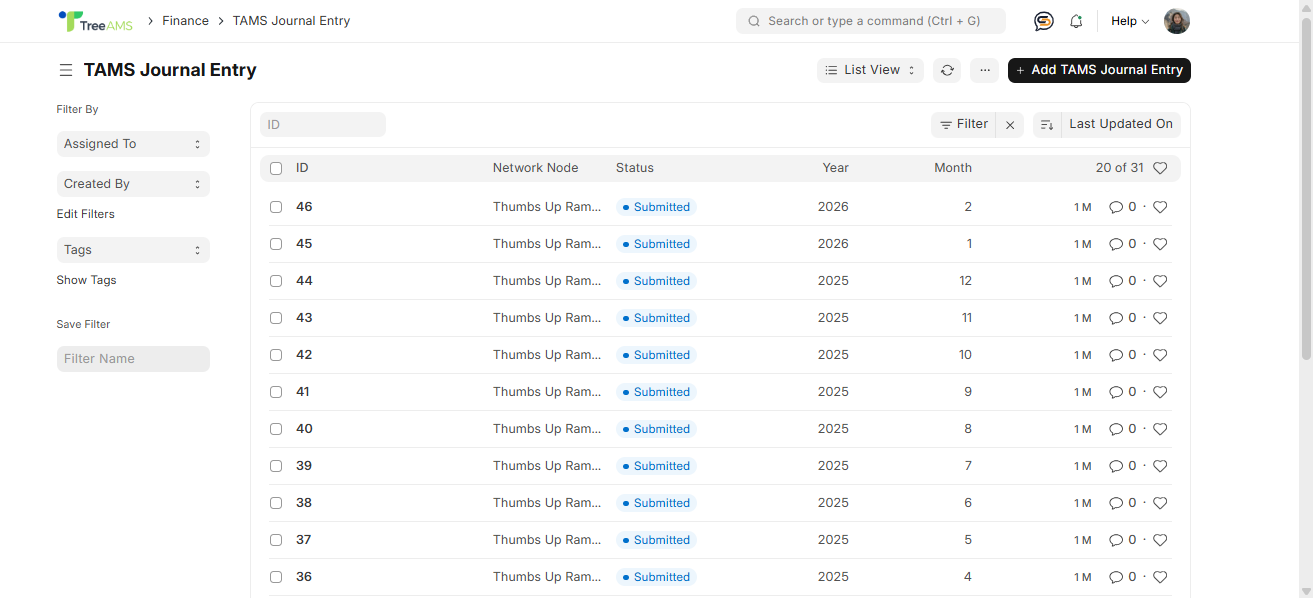The height and width of the screenshot is (598, 1313).
Task: Toggle the sidebar hamburger menu
Action: (x=65, y=70)
